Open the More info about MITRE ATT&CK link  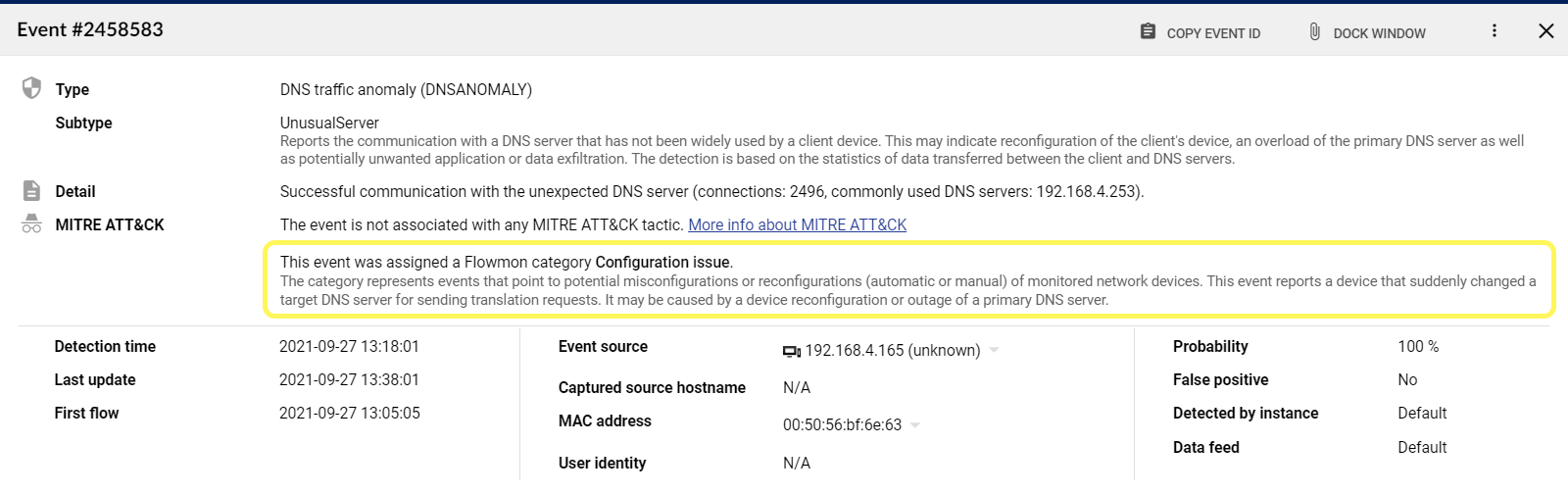click(797, 224)
